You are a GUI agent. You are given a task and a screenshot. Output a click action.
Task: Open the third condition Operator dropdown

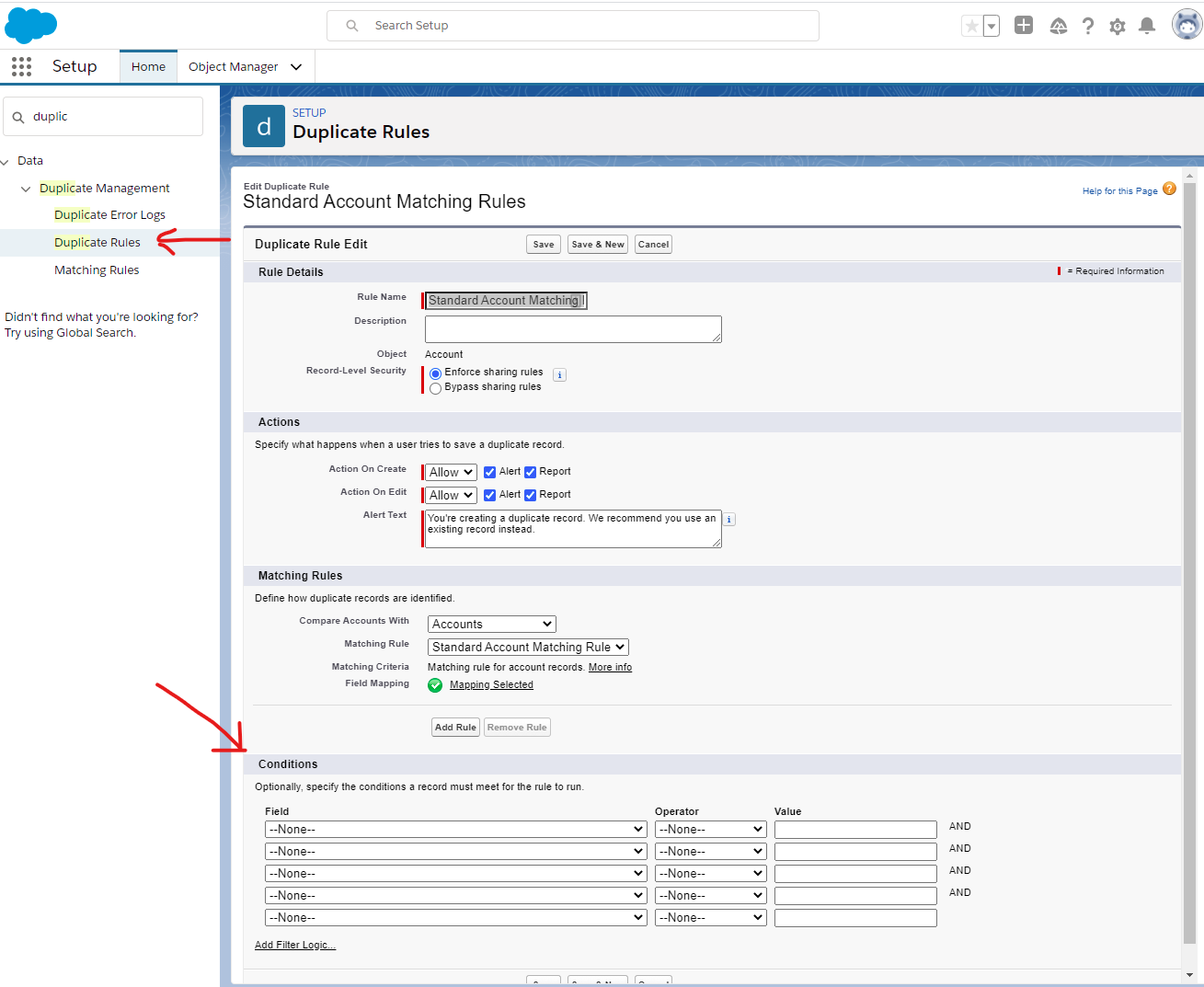711,873
